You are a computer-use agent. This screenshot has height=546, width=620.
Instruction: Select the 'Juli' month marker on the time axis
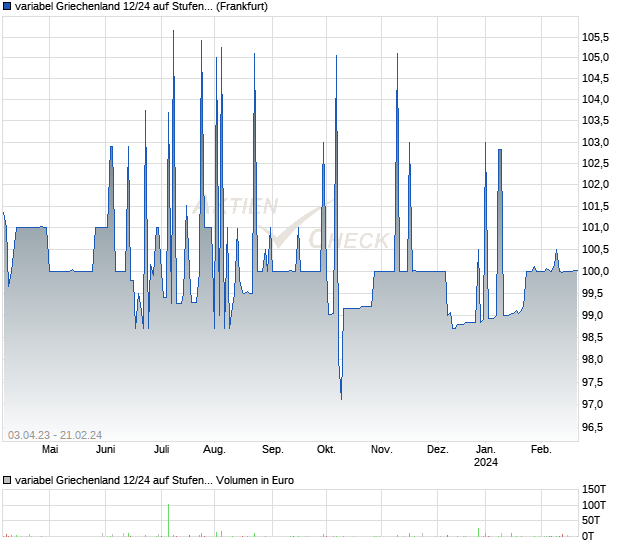(x=162, y=449)
